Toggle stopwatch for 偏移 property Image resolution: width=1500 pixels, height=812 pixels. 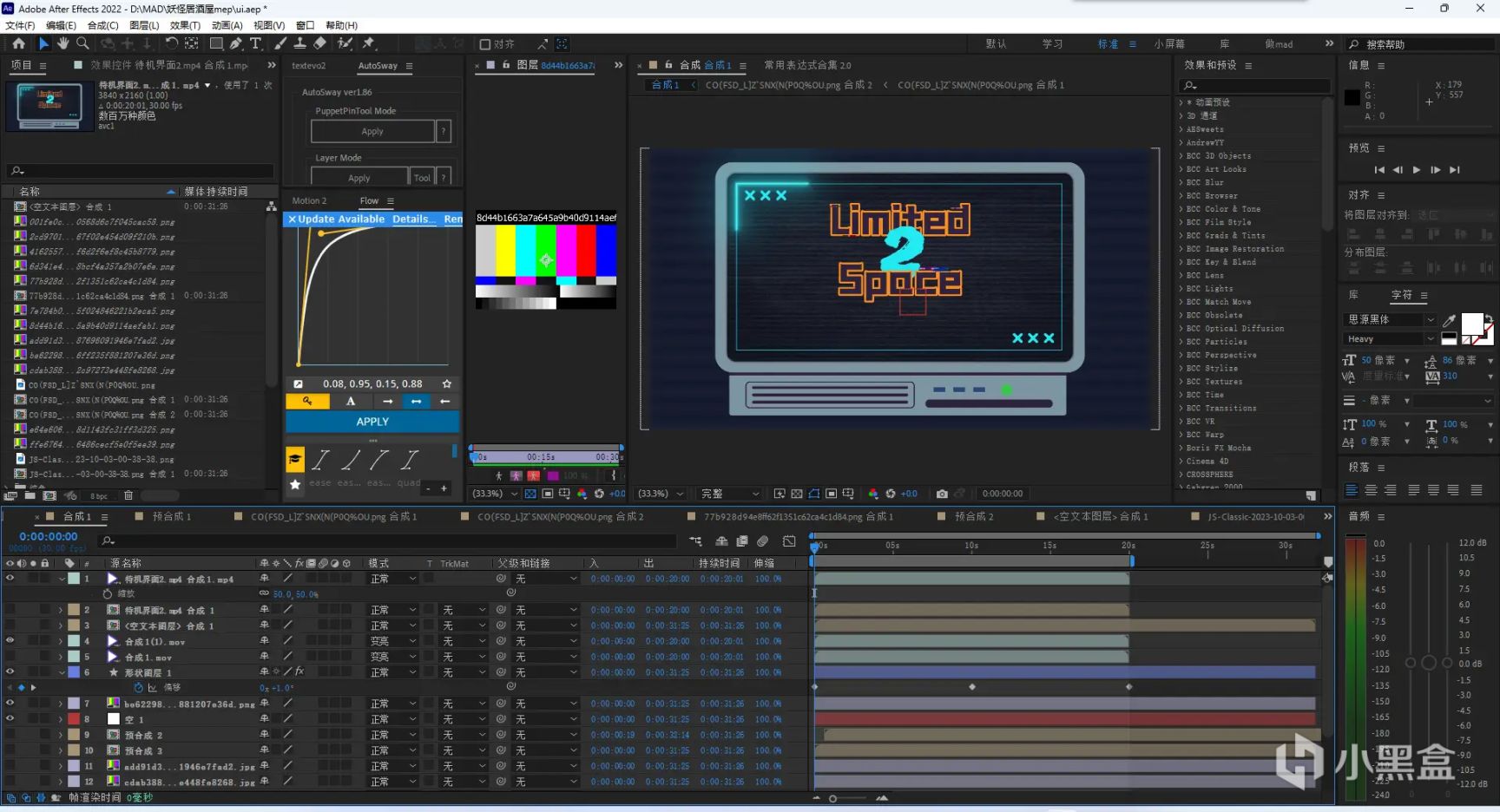[x=138, y=687]
